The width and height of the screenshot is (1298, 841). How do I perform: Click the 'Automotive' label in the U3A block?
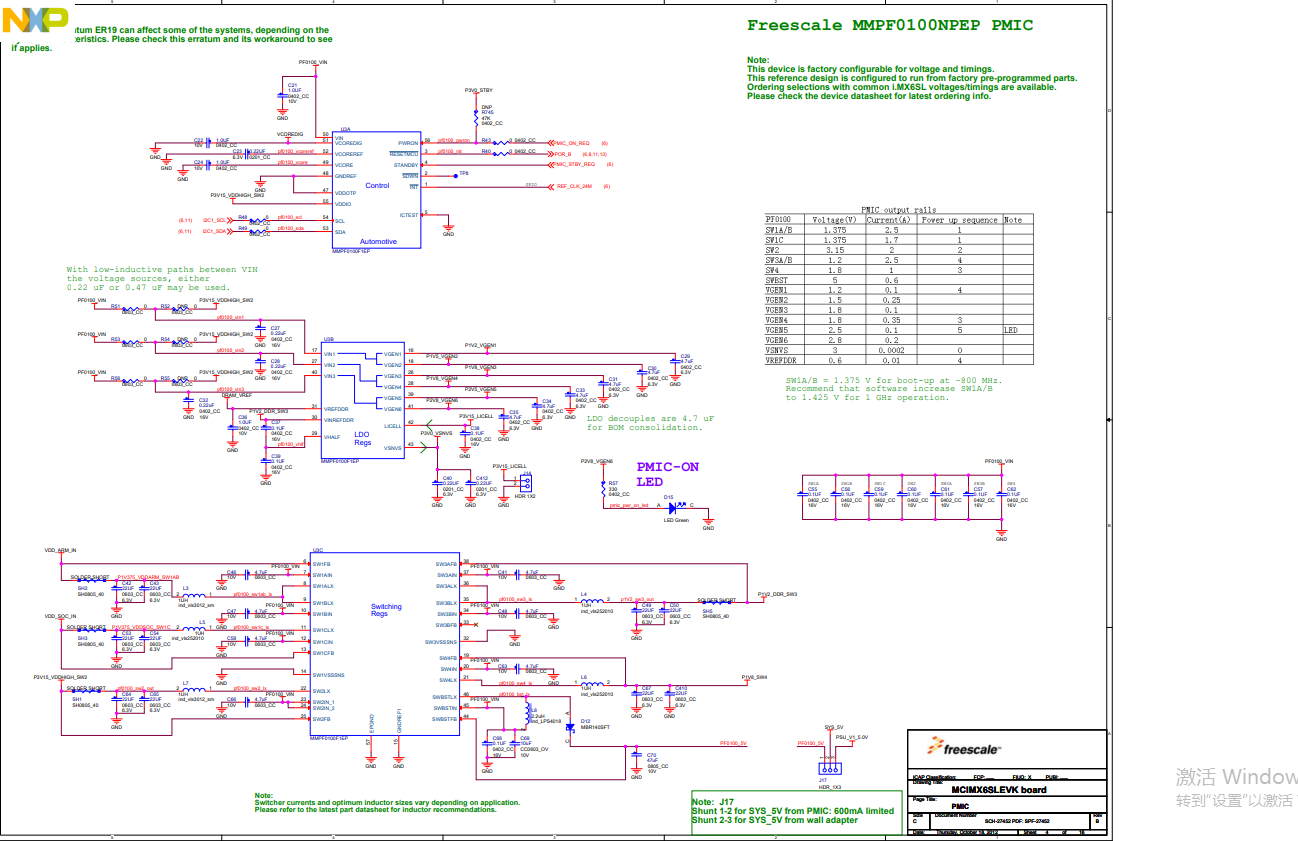click(378, 242)
